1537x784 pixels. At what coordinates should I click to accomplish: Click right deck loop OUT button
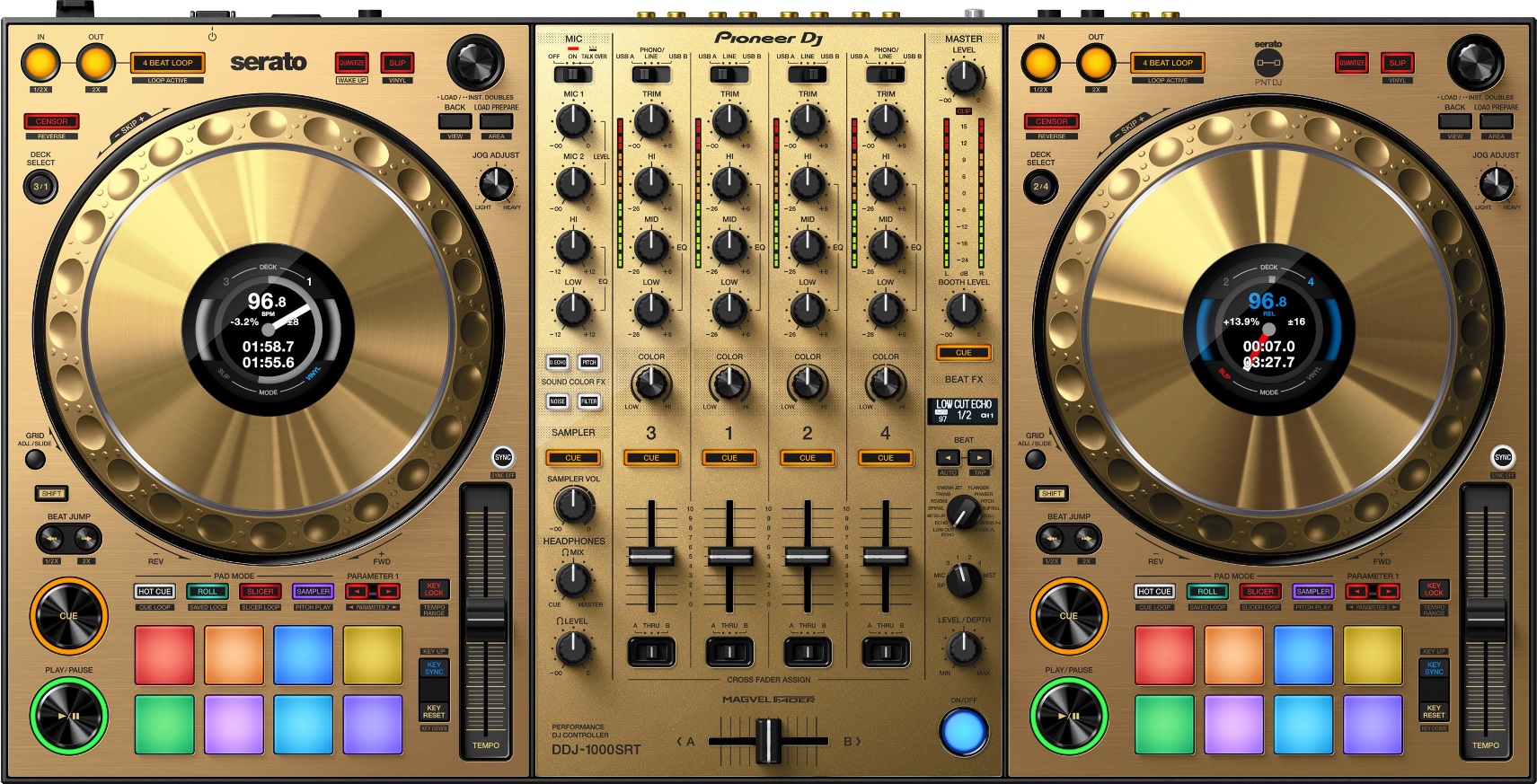(1096, 63)
